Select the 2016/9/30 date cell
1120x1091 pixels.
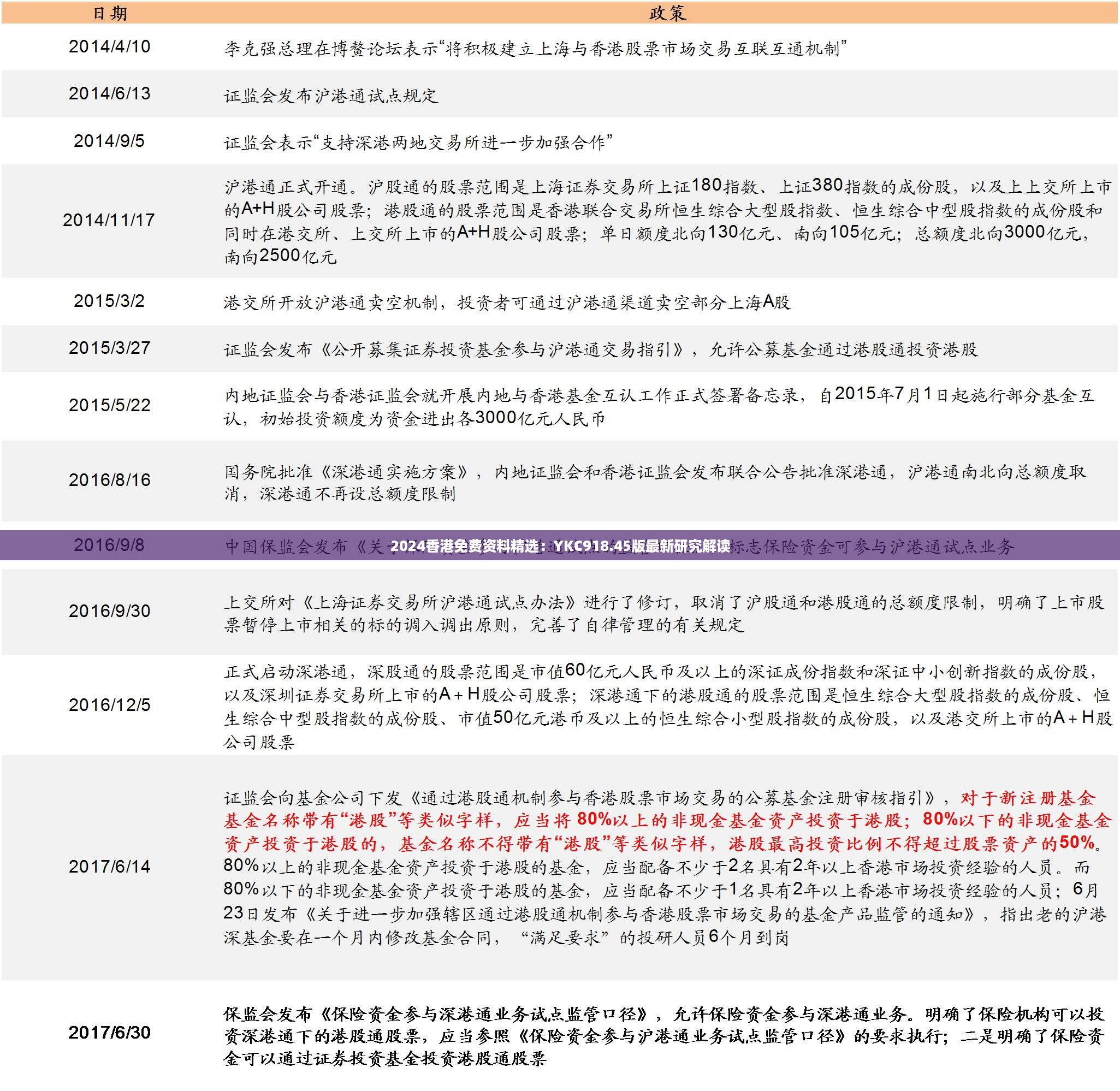pos(109,611)
